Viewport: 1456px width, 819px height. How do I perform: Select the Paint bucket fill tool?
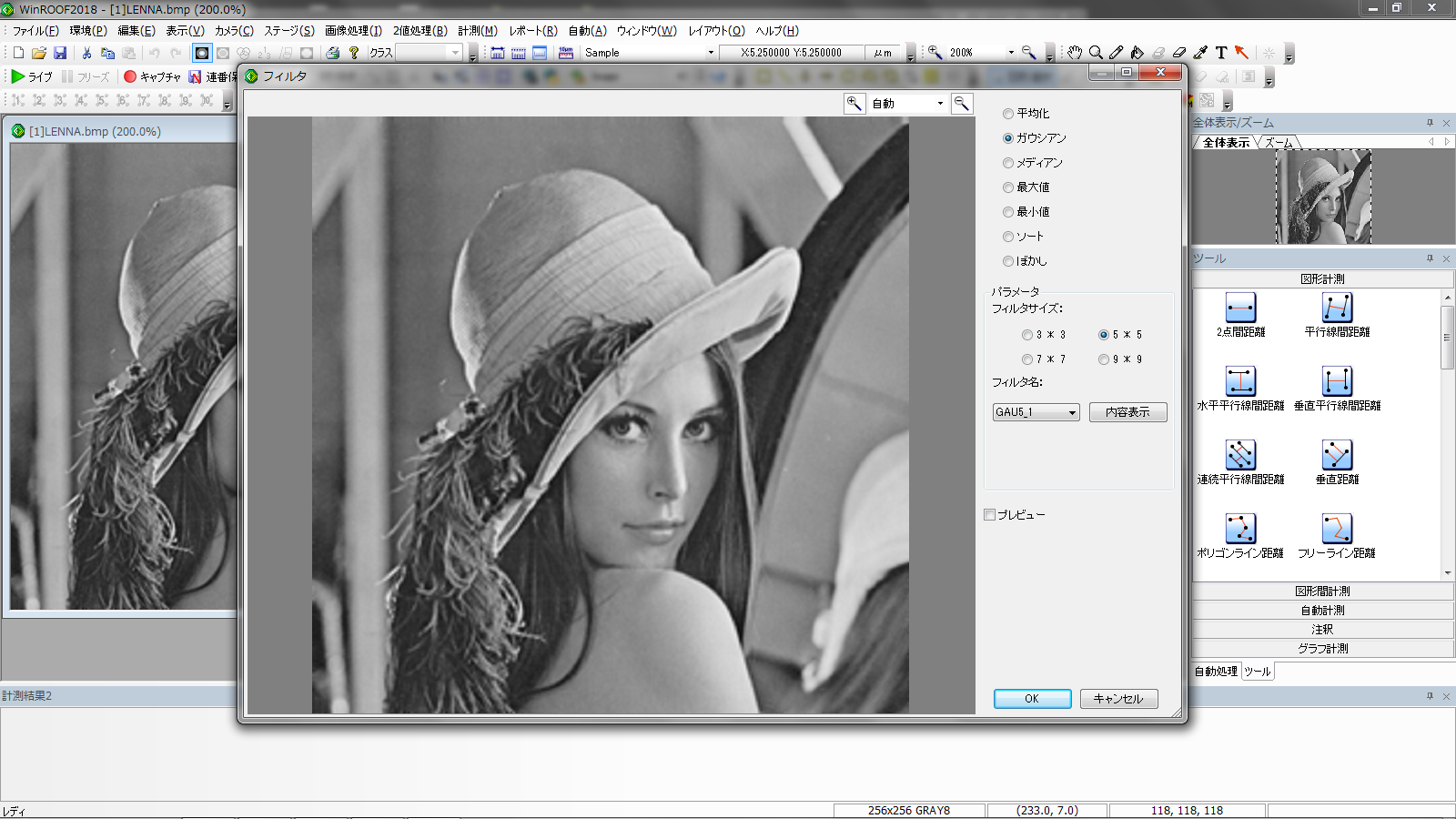(1137, 53)
